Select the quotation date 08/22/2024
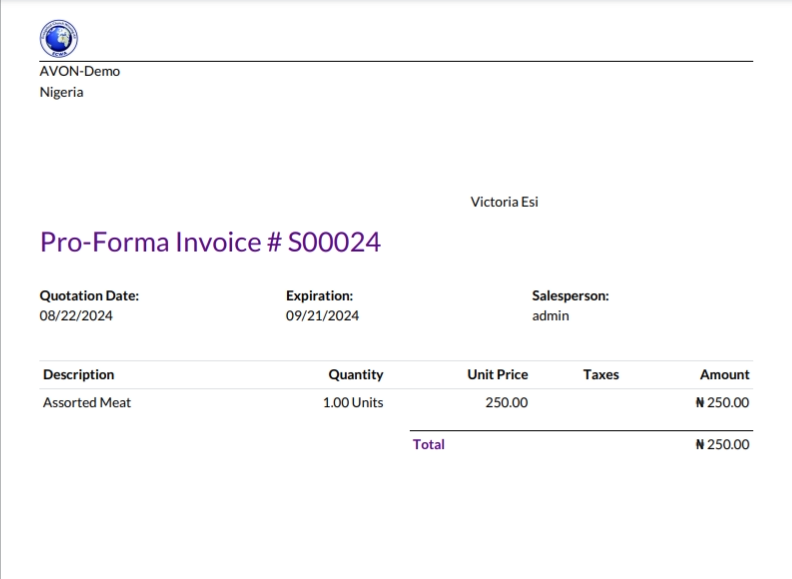This screenshot has width=792, height=579. click(76, 316)
